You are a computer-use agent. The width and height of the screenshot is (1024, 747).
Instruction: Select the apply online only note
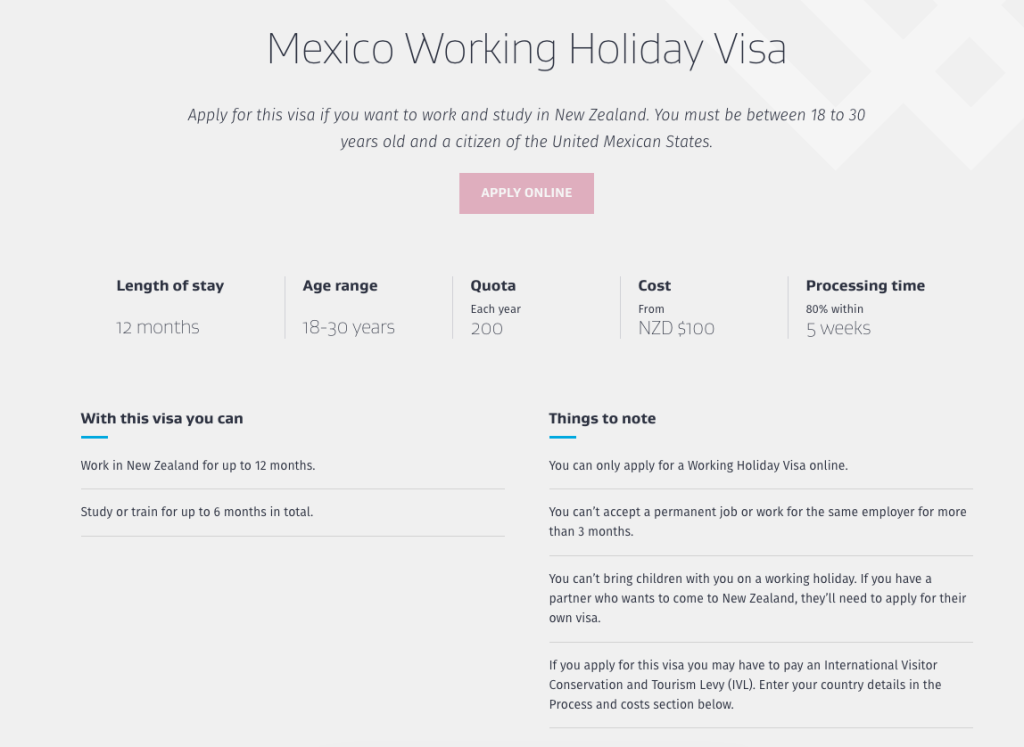698,466
